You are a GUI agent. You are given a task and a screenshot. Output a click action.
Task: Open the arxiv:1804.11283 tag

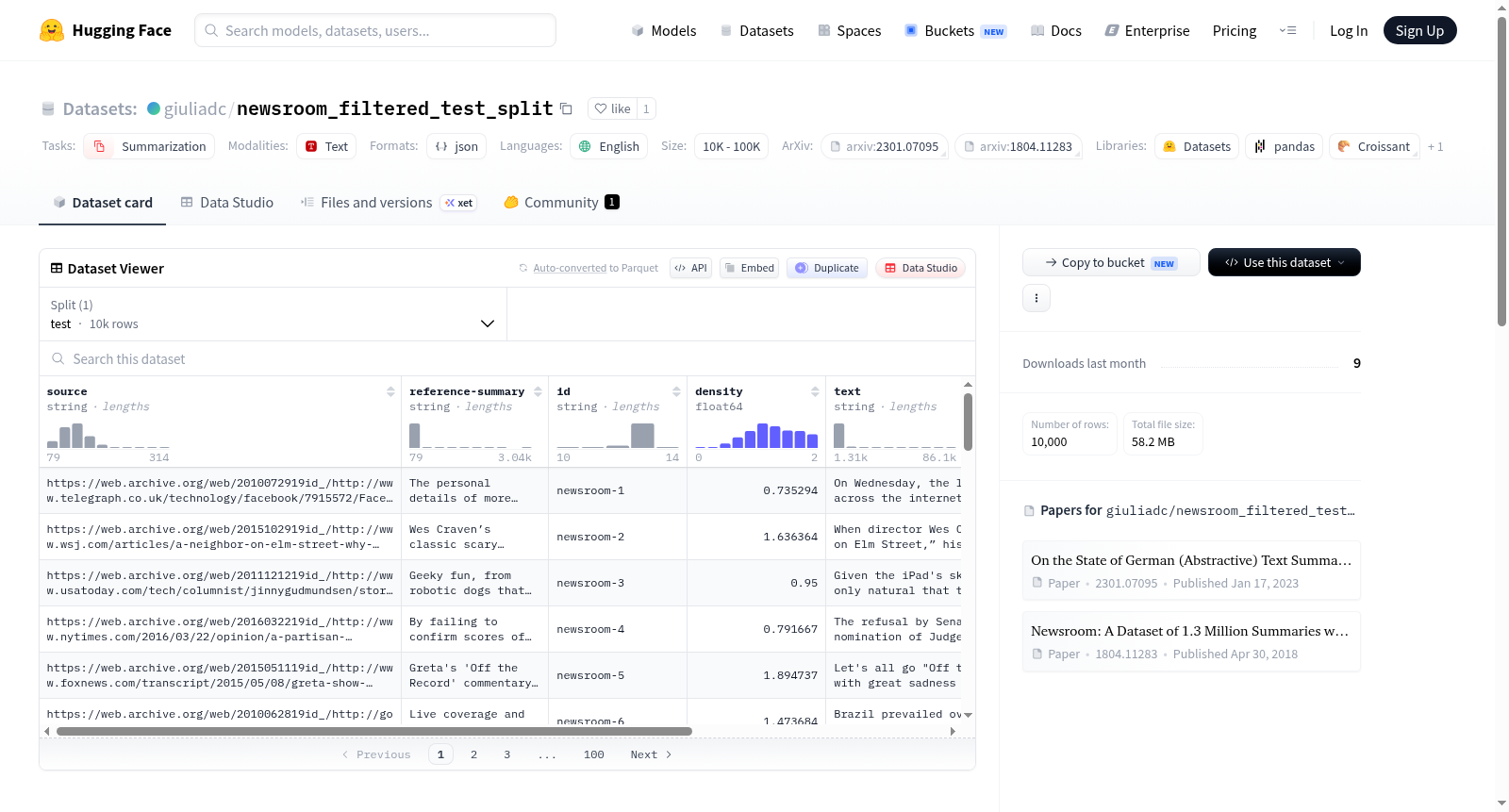1019,146
